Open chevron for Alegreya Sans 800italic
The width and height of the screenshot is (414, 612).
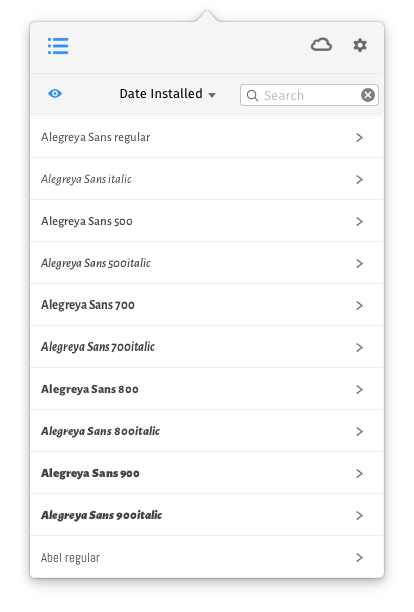pos(359,431)
